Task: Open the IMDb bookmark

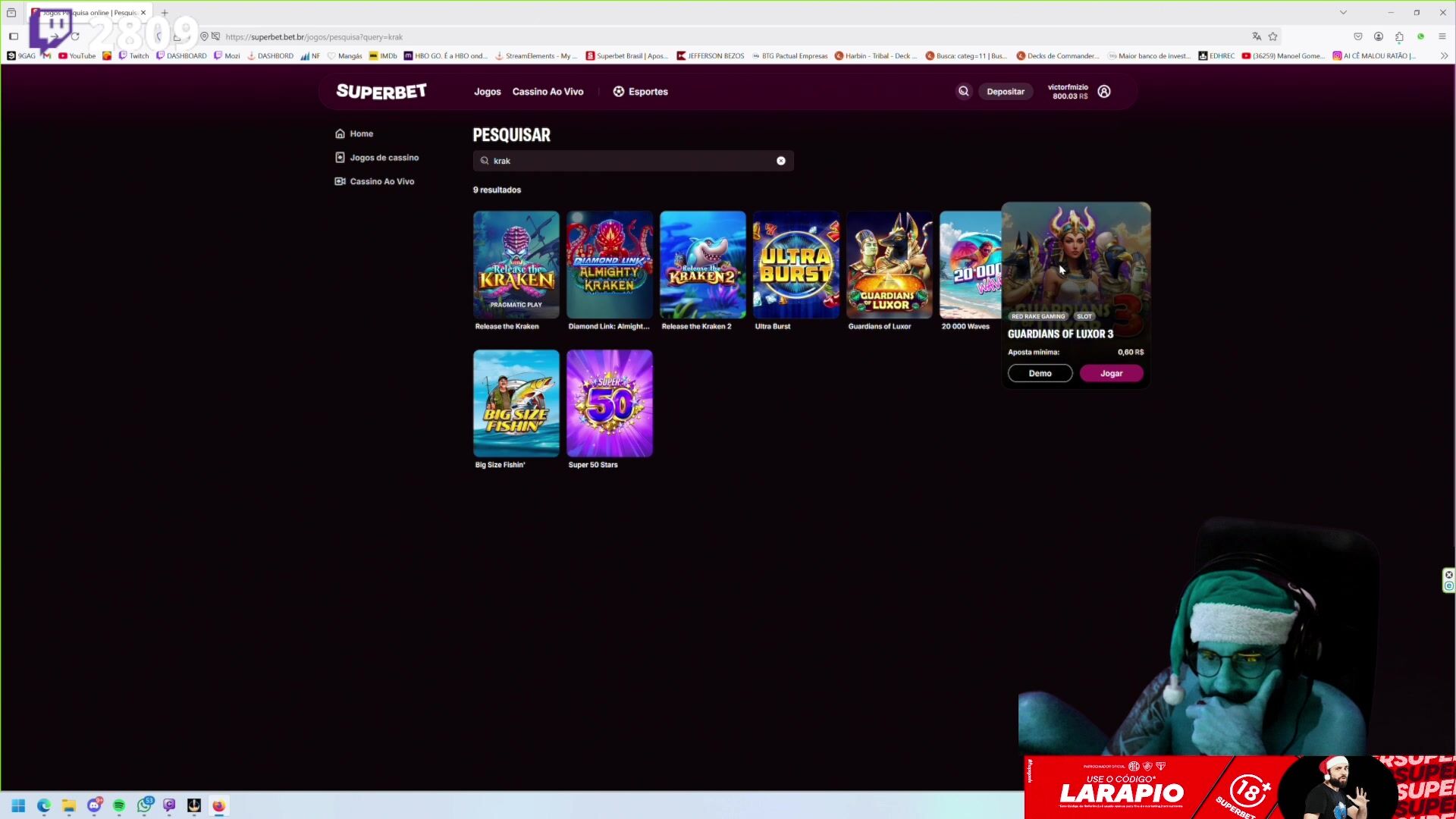Action: 383,56
